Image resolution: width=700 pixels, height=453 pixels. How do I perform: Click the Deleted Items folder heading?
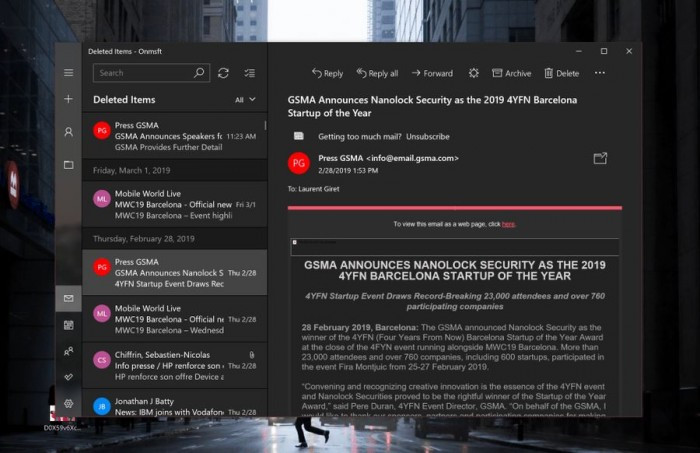[x=124, y=100]
